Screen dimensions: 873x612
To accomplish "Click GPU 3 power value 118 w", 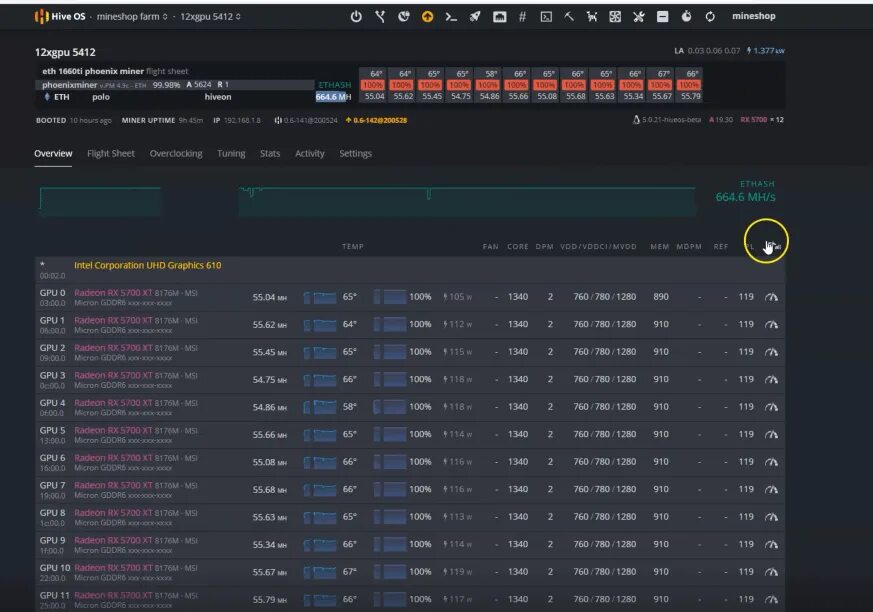I will [458, 379].
